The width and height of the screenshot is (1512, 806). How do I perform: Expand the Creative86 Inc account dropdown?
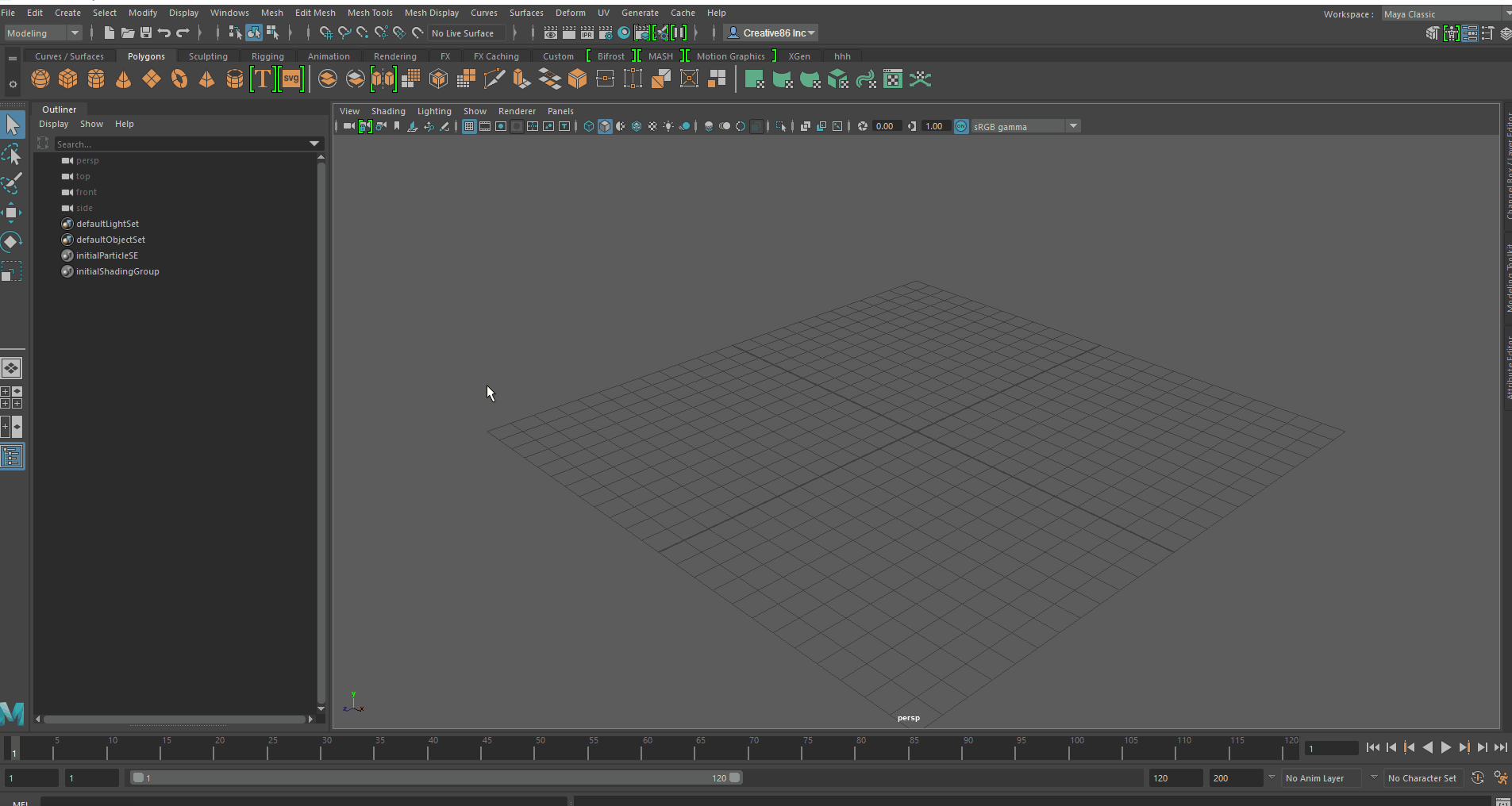tap(772, 33)
